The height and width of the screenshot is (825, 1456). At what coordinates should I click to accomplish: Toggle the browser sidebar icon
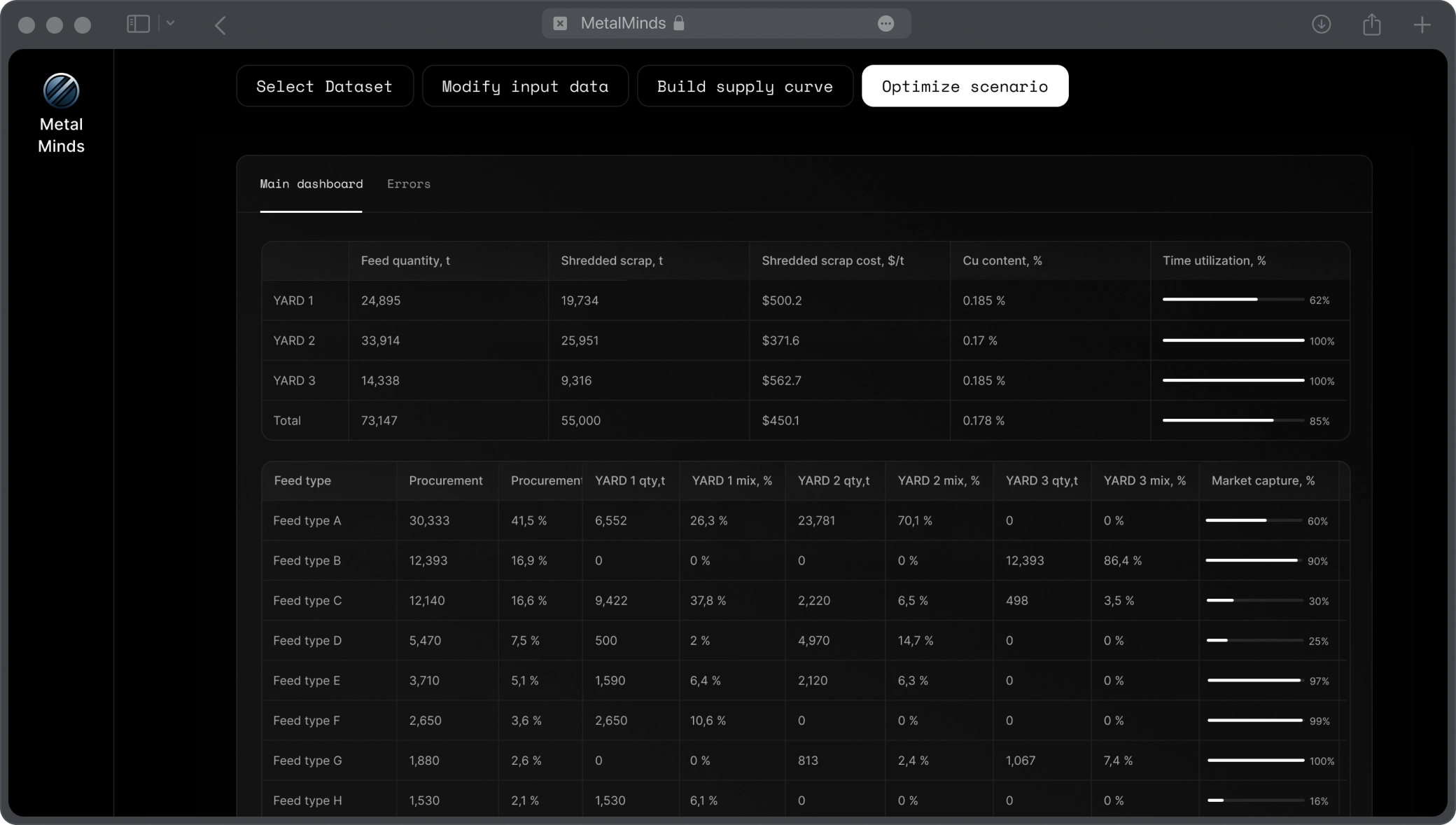coord(138,25)
